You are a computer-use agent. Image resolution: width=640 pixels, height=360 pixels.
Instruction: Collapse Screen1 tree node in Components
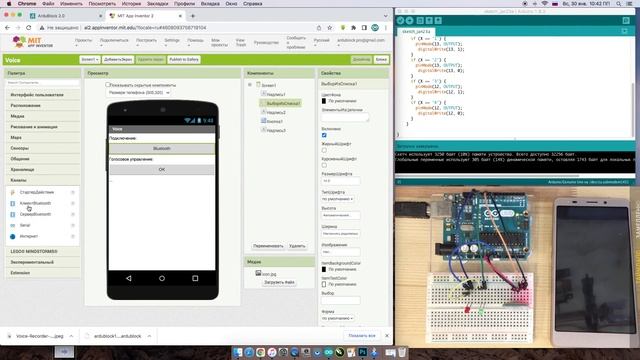[250, 85]
